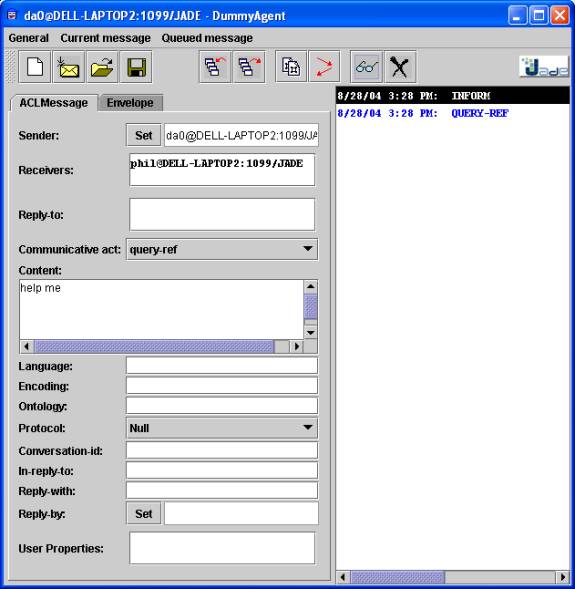Click the Set button next to Sender
The image size is (575, 589).
143,135
